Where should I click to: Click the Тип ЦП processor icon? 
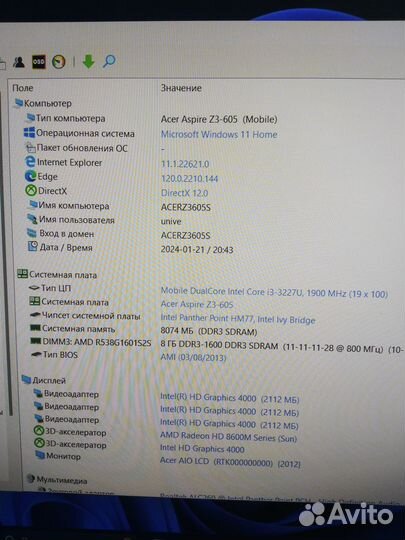tap(34, 288)
